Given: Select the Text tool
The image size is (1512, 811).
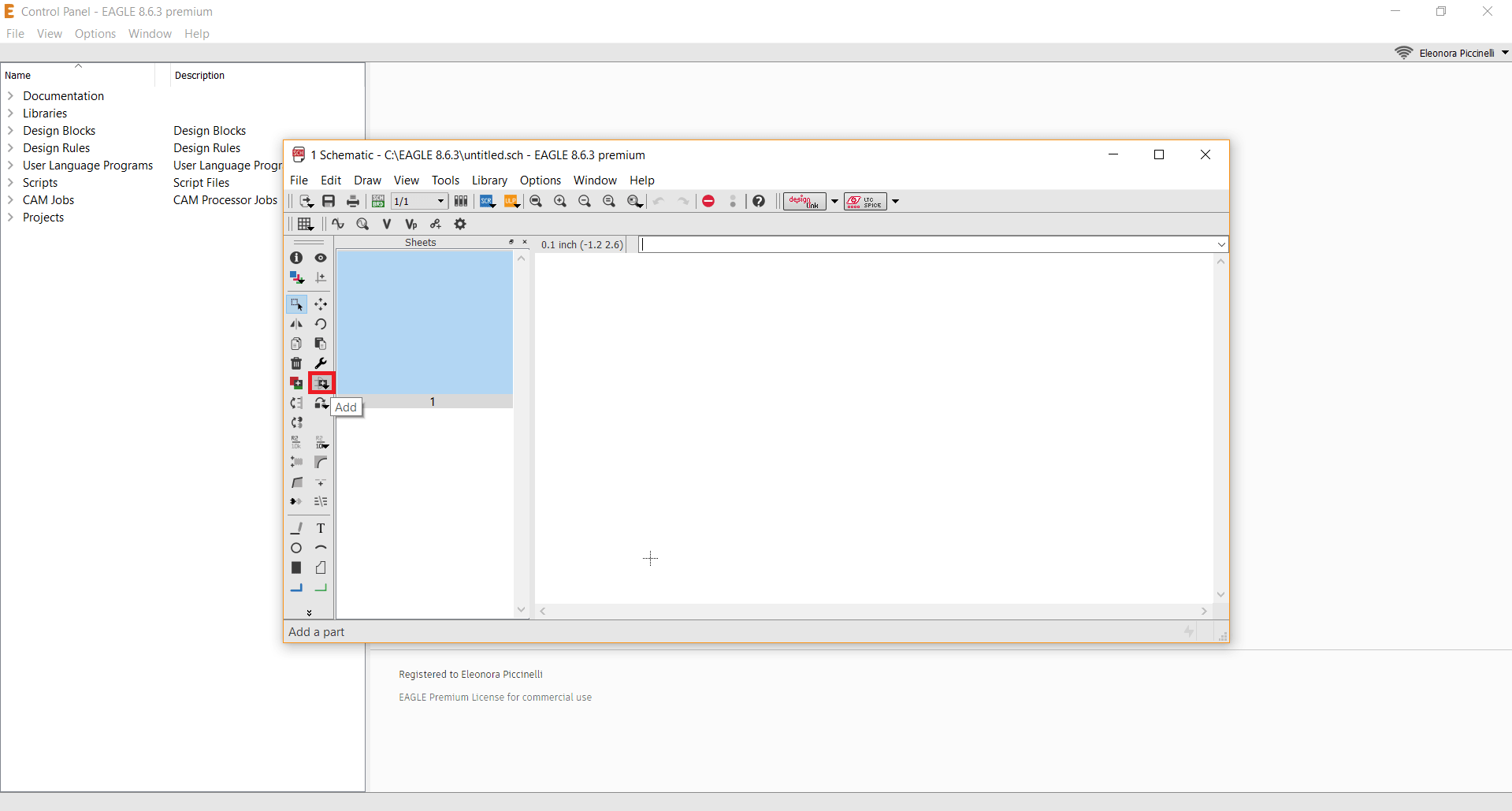Looking at the screenshot, I should (321, 528).
